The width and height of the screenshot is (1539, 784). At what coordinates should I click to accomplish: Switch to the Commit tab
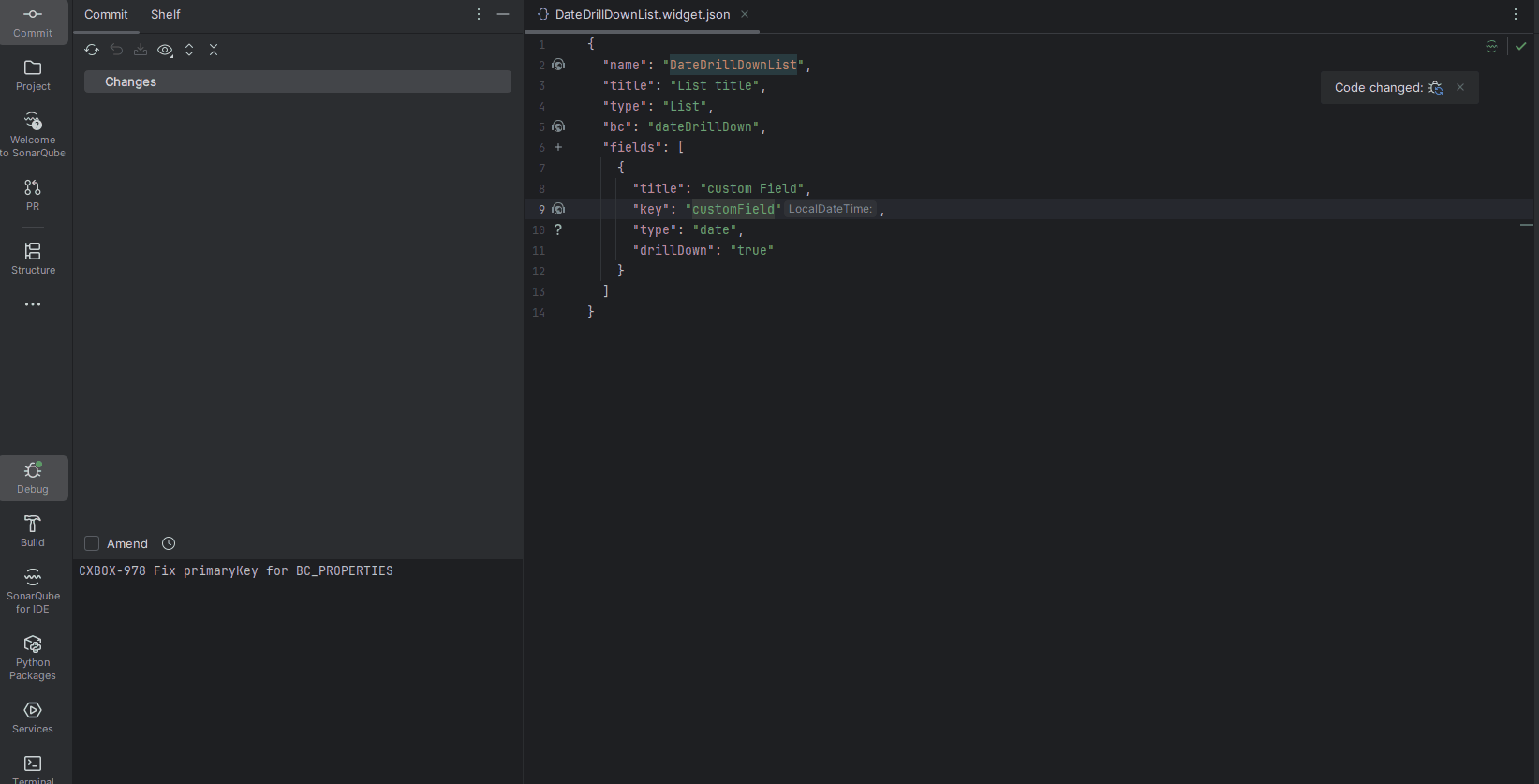point(106,14)
